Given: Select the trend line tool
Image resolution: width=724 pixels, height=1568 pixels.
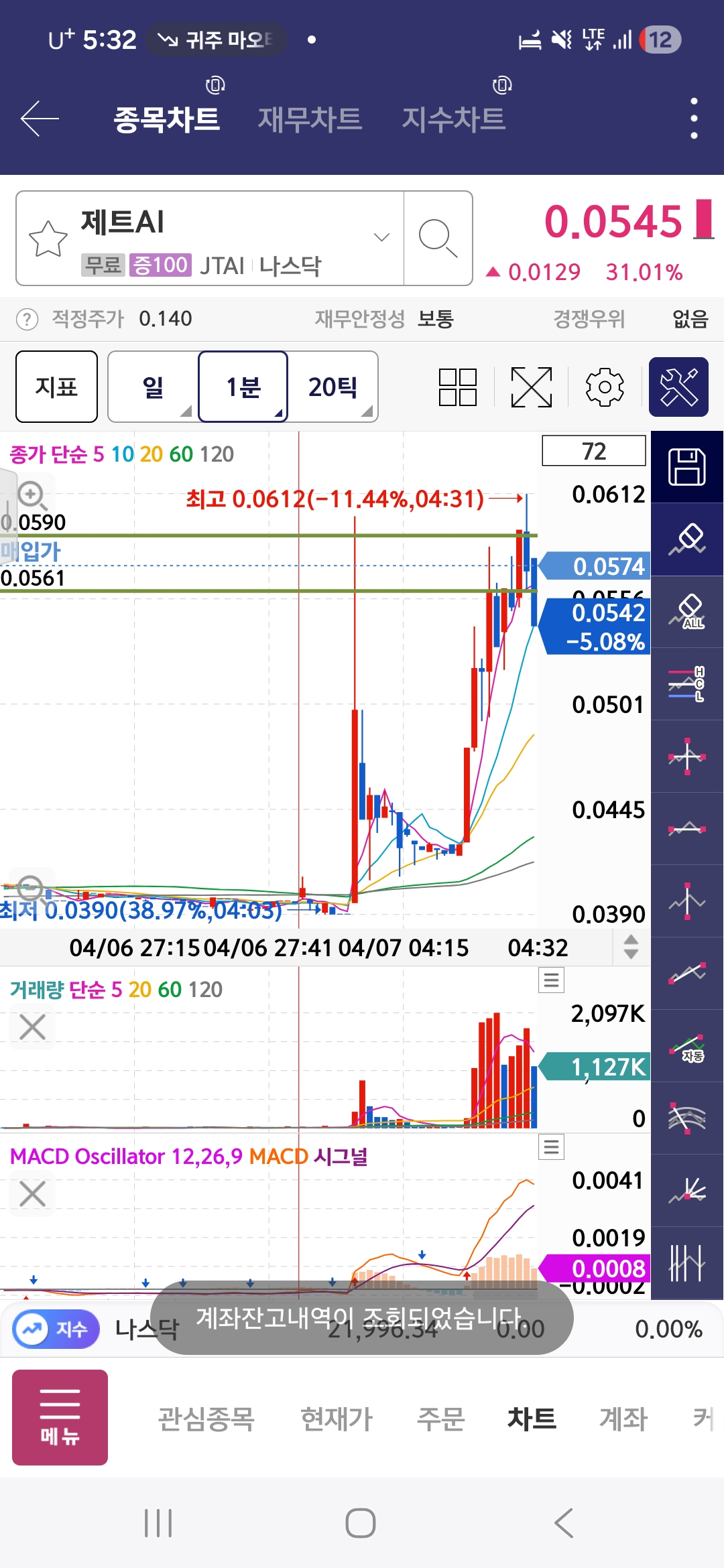Looking at the screenshot, I should [x=687, y=974].
